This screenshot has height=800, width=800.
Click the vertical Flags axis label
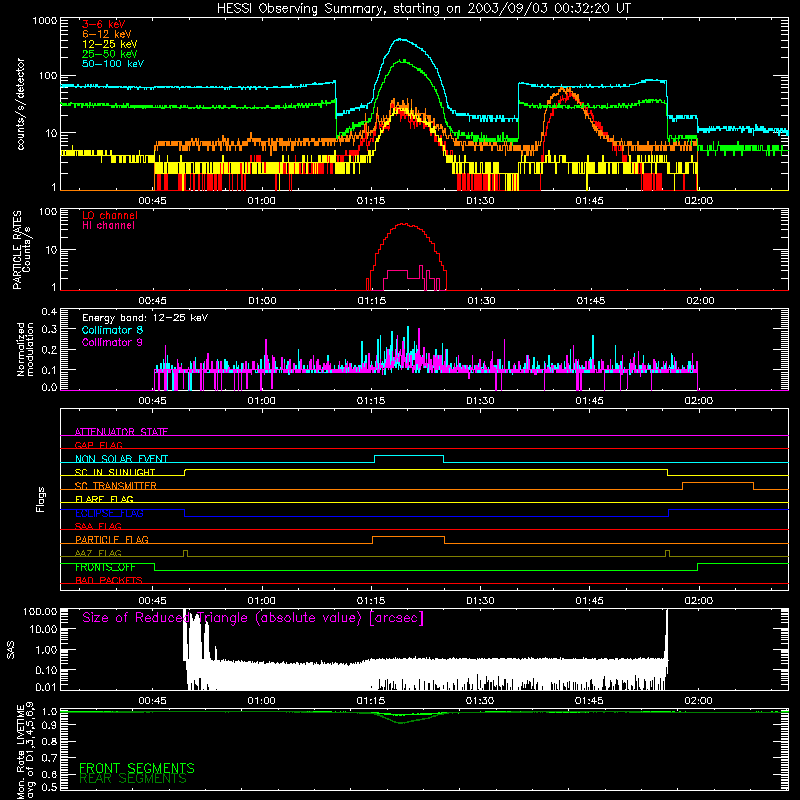(40, 499)
